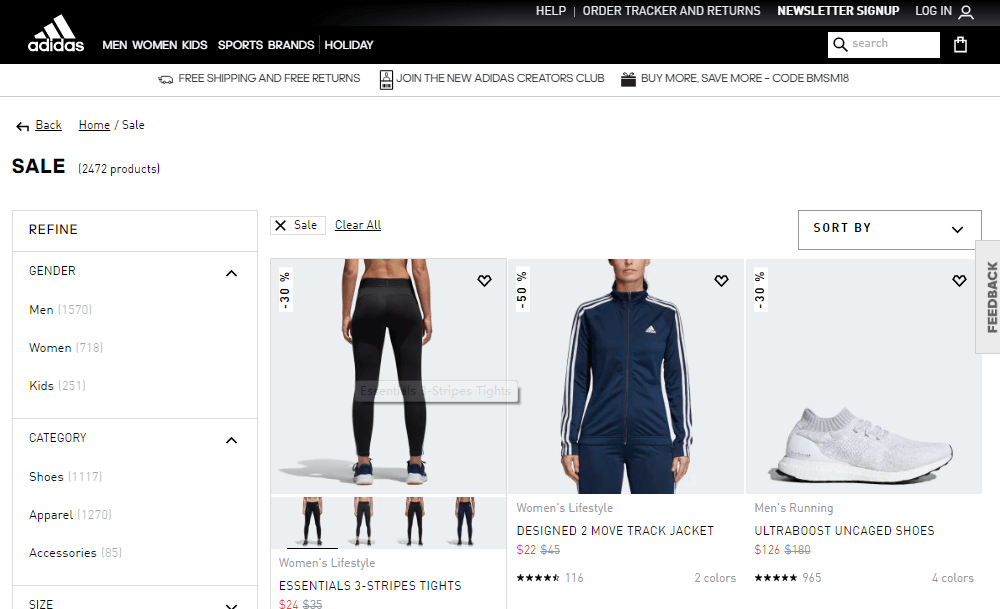Viewport: 1000px width, 609px height.
Task: Click the back arrow icon
Action: click(x=22, y=126)
